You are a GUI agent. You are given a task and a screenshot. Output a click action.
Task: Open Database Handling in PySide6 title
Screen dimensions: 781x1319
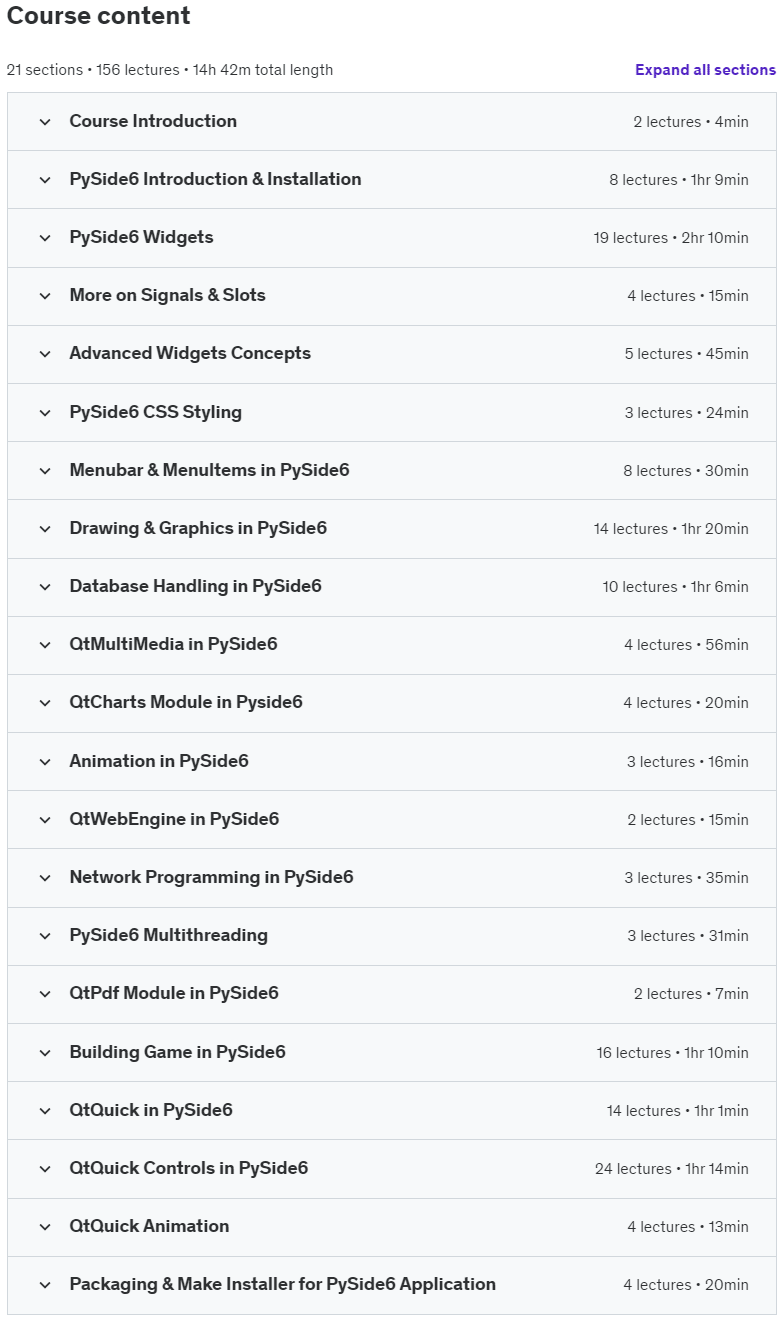click(x=195, y=586)
